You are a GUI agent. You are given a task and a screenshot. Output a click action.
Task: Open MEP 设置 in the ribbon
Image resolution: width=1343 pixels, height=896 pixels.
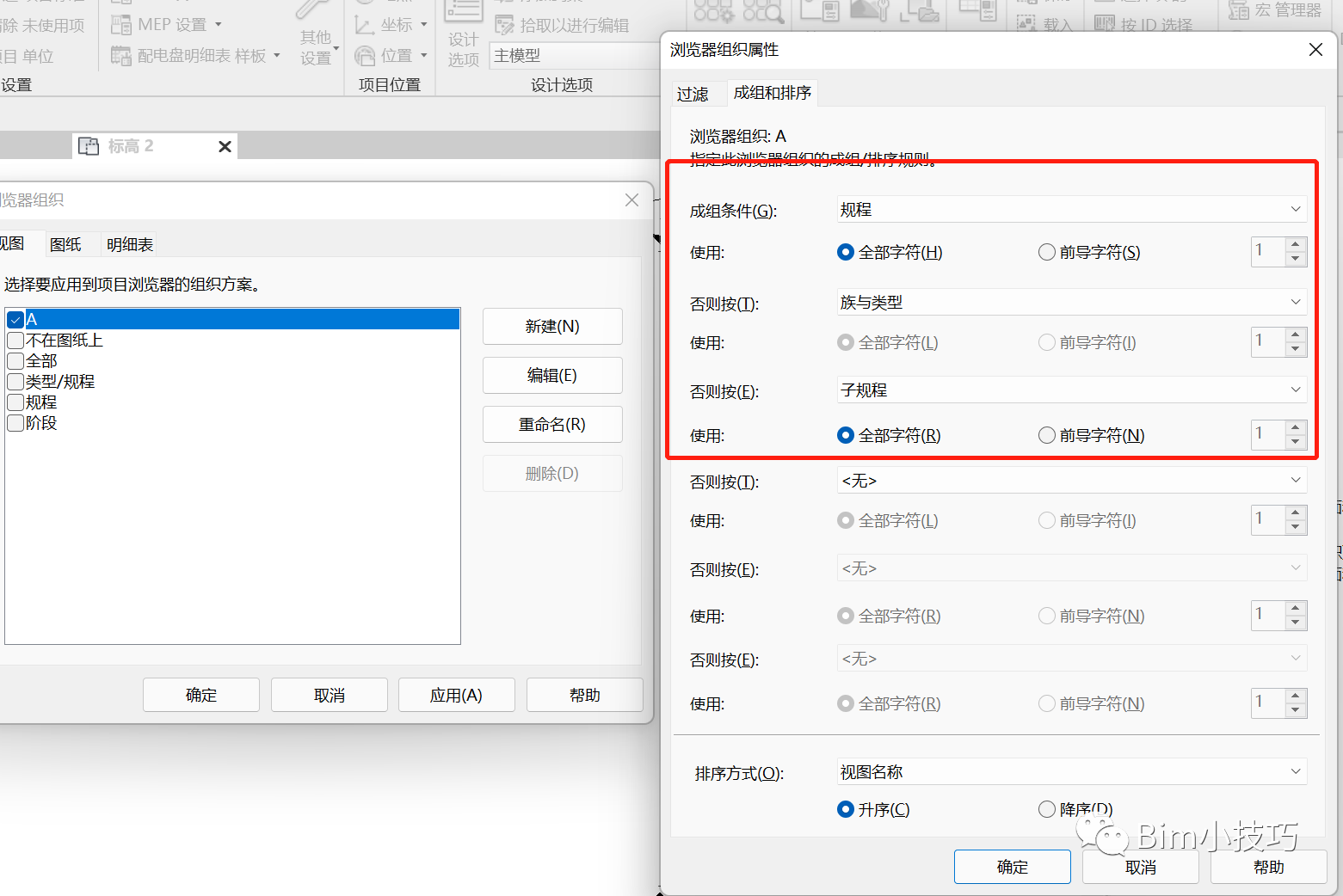point(166,25)
